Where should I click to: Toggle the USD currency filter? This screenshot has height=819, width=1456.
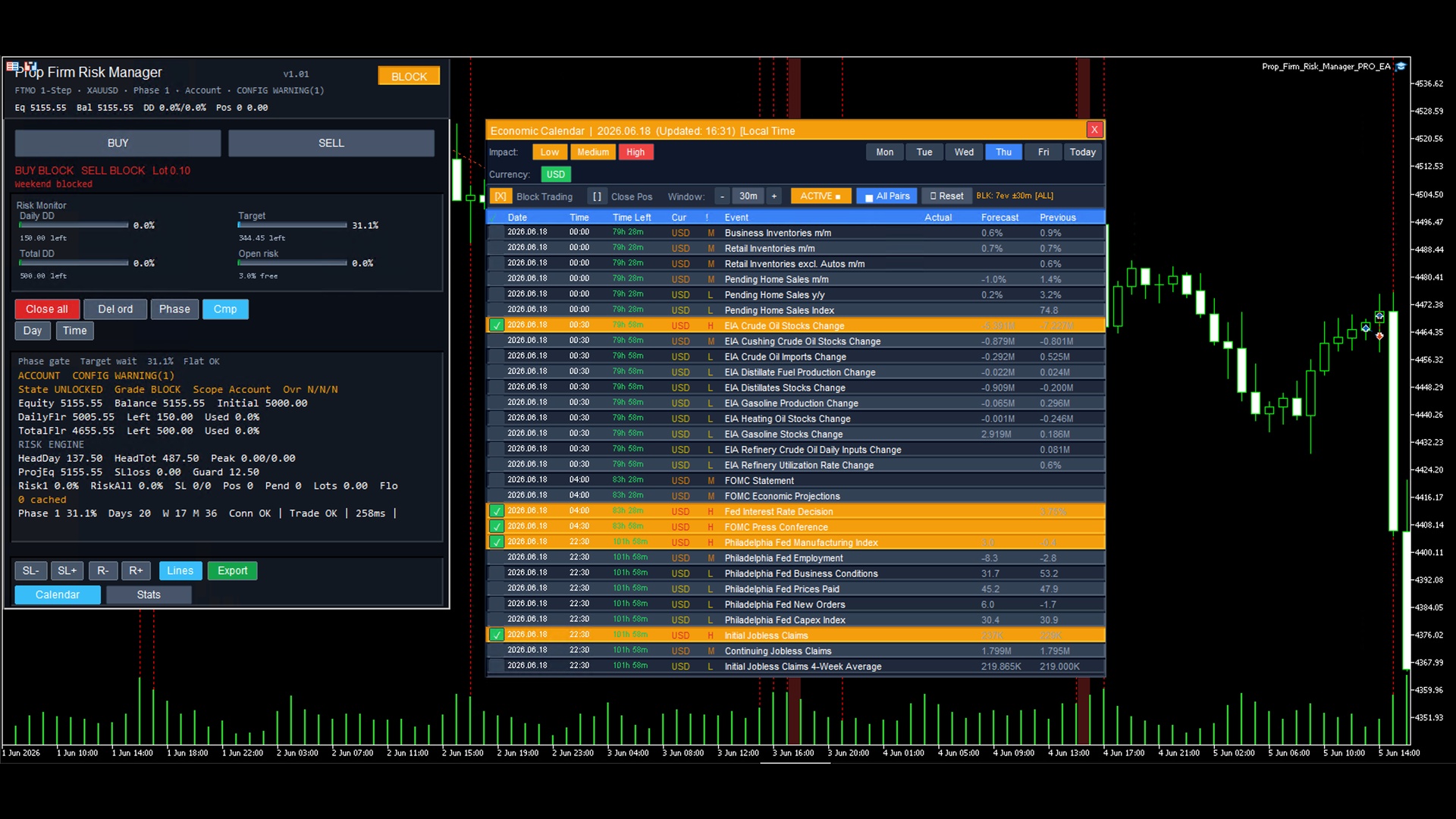pyautogui.click(x=556, y=174)
